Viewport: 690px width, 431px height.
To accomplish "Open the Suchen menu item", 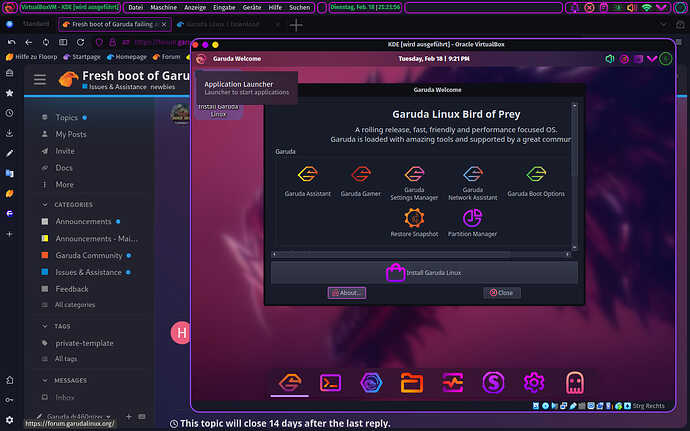I will point(299,7).
